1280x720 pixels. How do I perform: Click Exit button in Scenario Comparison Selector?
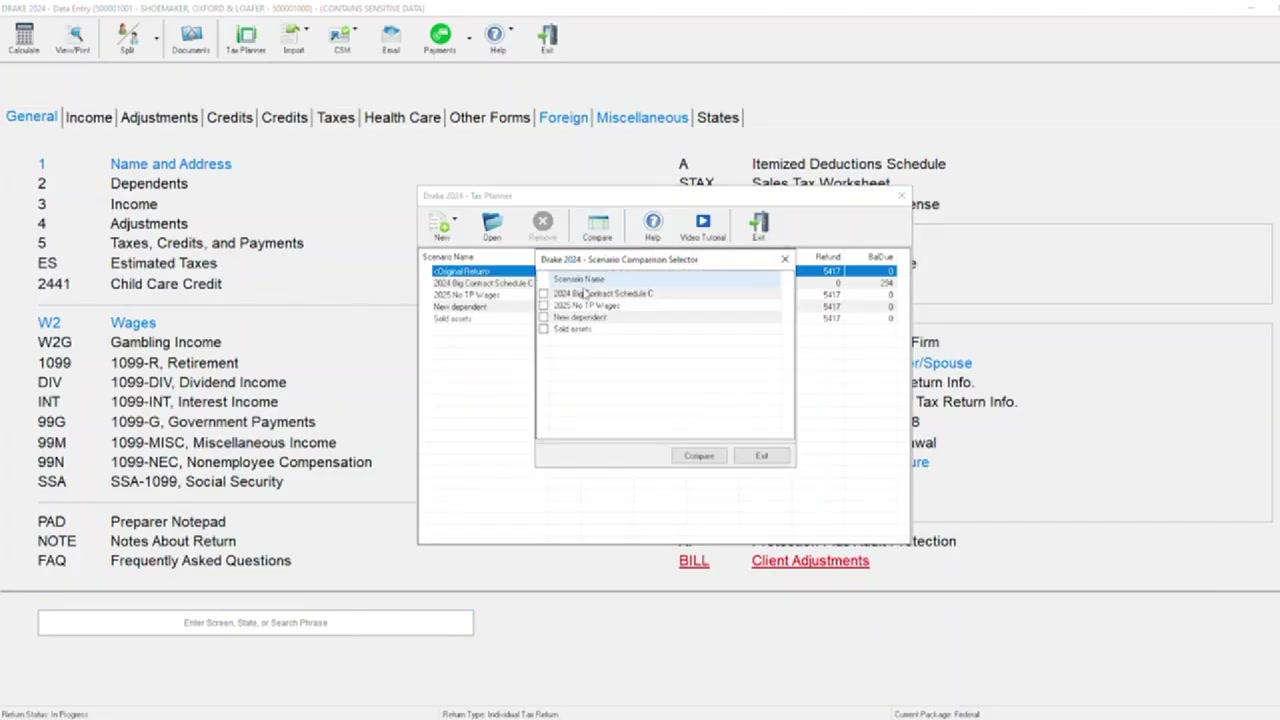point(762,456)
